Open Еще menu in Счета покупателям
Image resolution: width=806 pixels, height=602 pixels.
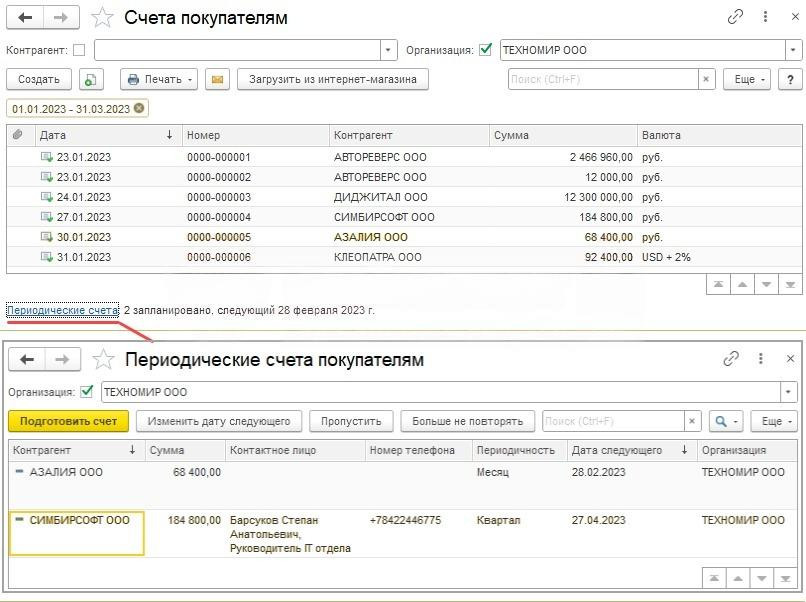click(747, 80)
